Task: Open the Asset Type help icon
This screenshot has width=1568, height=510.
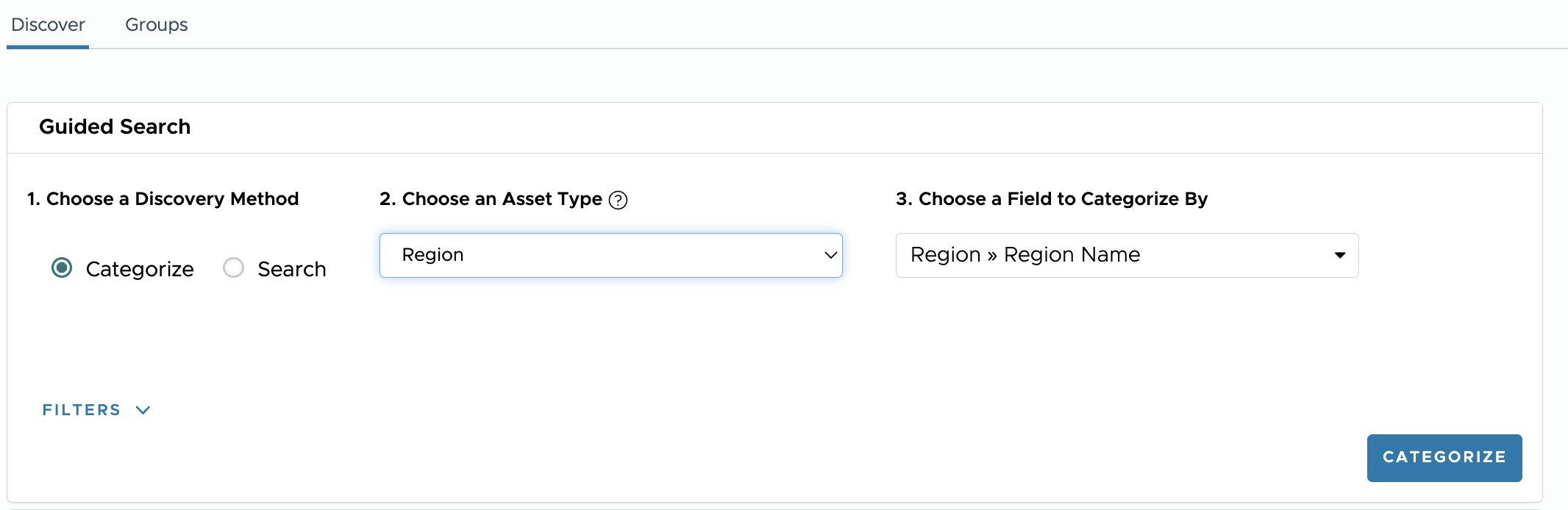Action: point(619,200)
